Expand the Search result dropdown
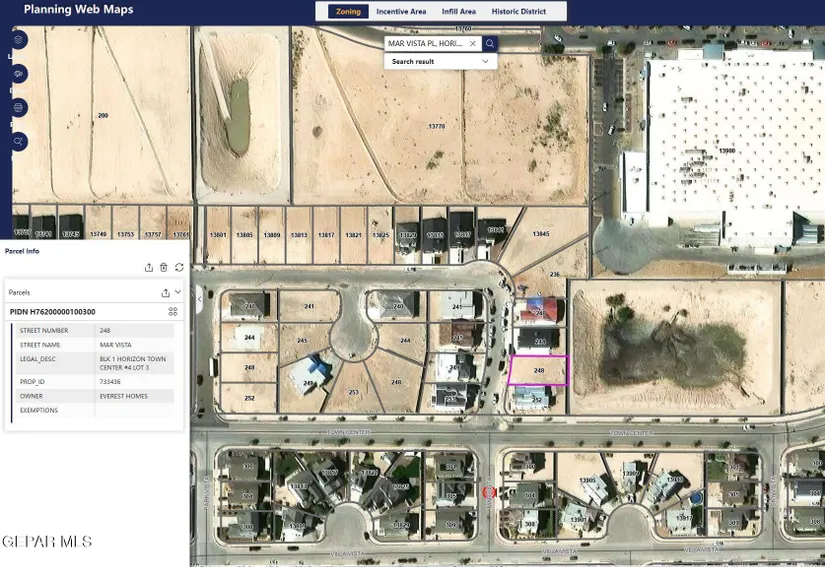Screen dimensions: 825x567 485,62
